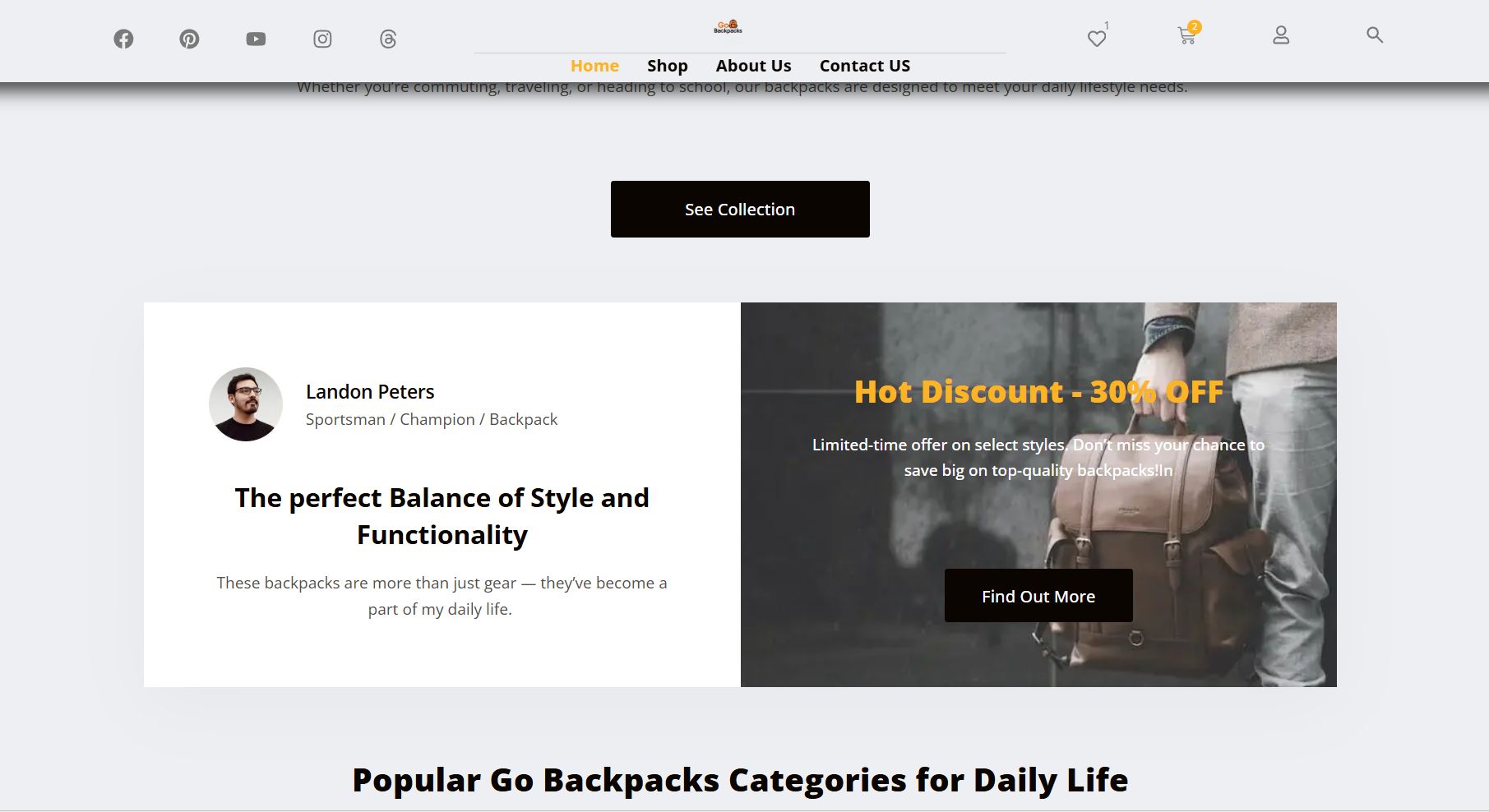Click the See Collection button
Screen dimensions: 1489x812
740,209
